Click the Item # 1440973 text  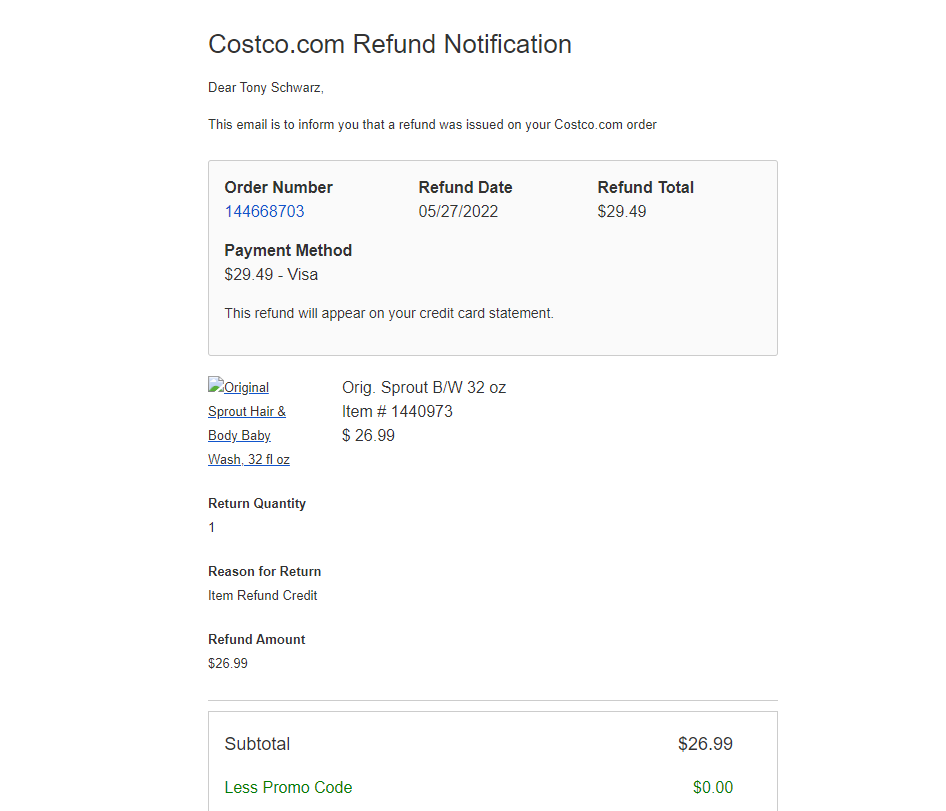[397, 412]
